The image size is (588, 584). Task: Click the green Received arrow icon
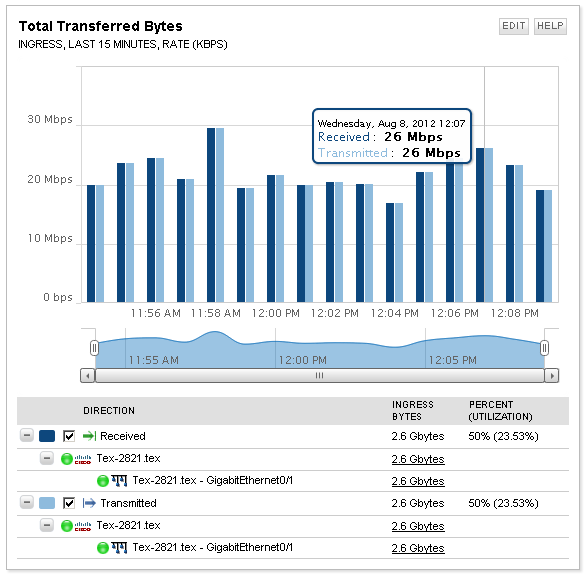[90, 436]
